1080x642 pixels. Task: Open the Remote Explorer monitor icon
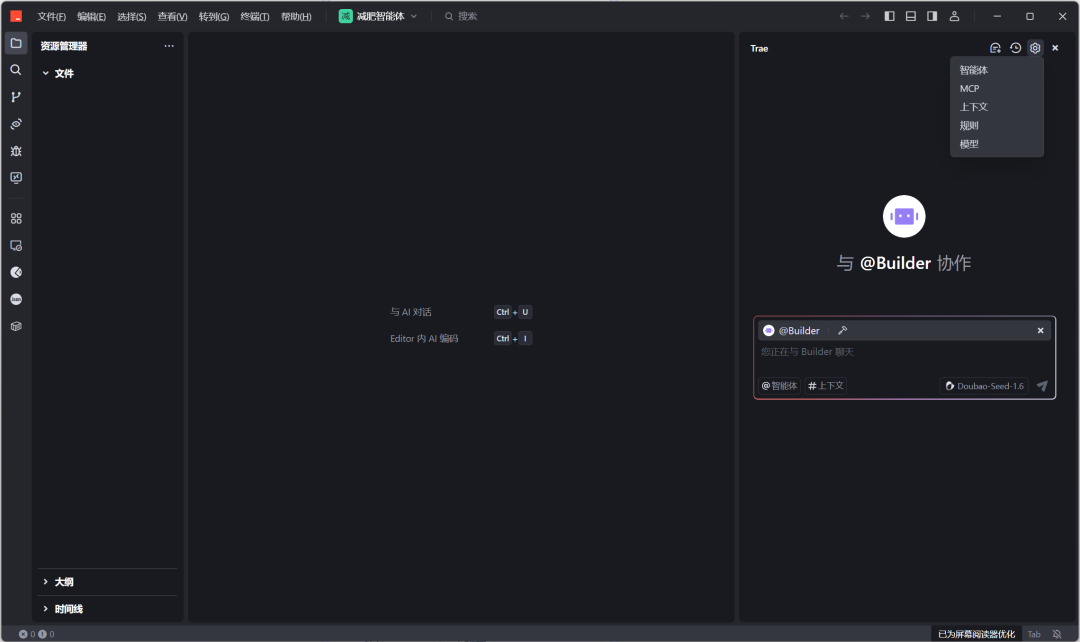(x=16, y=178)
